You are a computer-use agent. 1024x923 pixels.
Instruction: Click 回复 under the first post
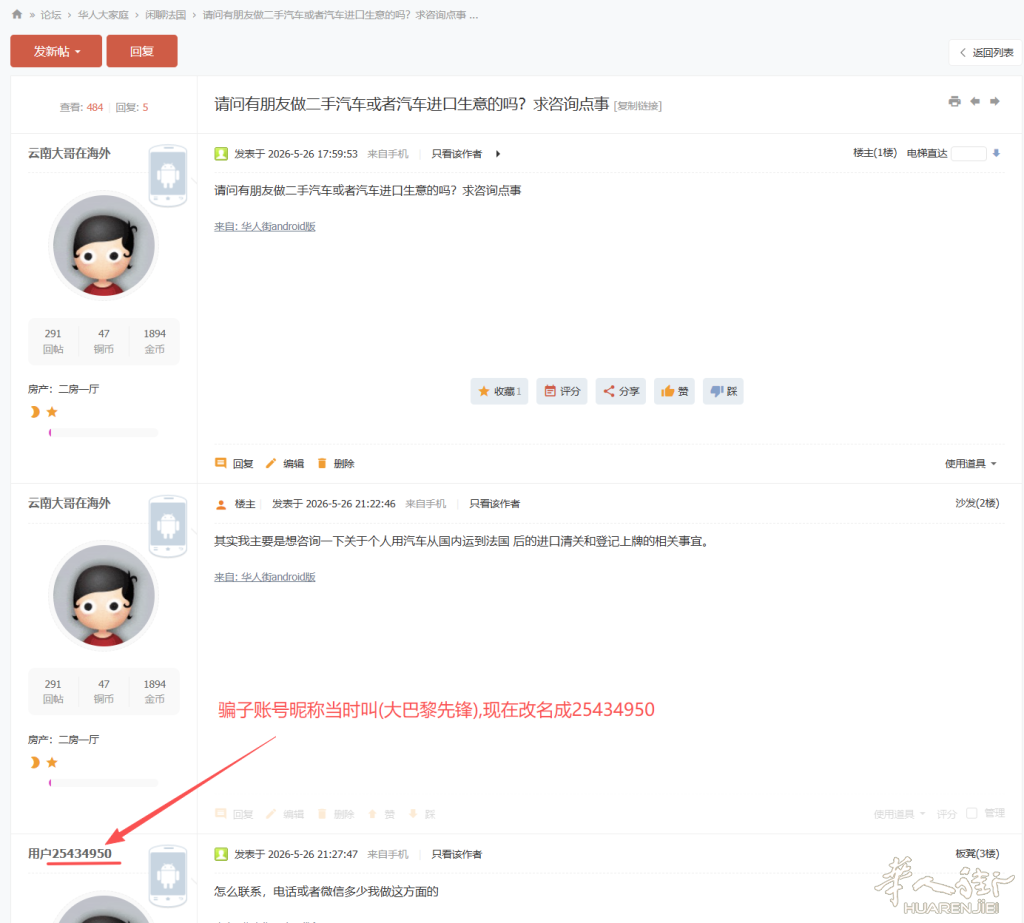(234, 463)
